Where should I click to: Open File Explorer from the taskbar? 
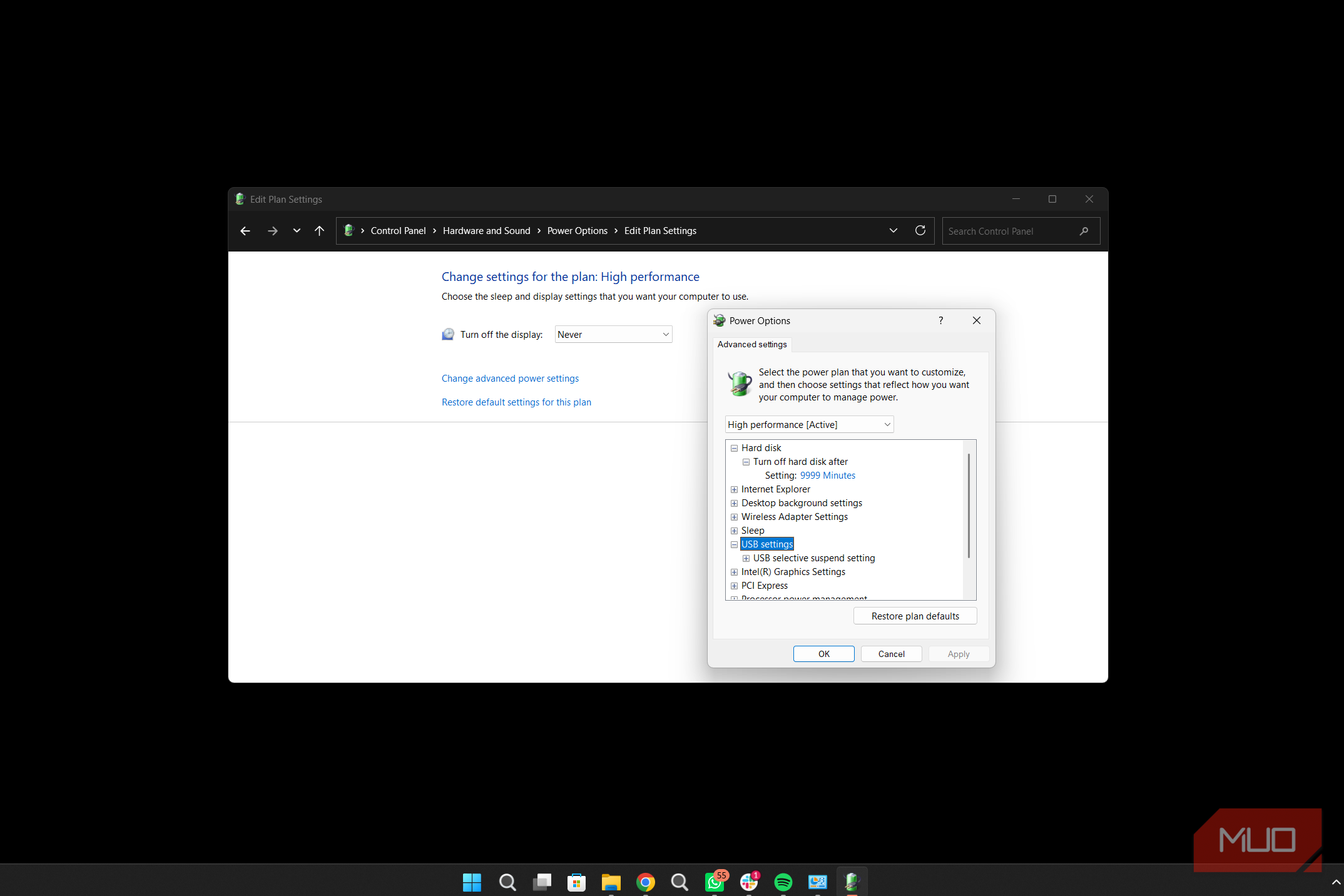[x=611, y=882]
